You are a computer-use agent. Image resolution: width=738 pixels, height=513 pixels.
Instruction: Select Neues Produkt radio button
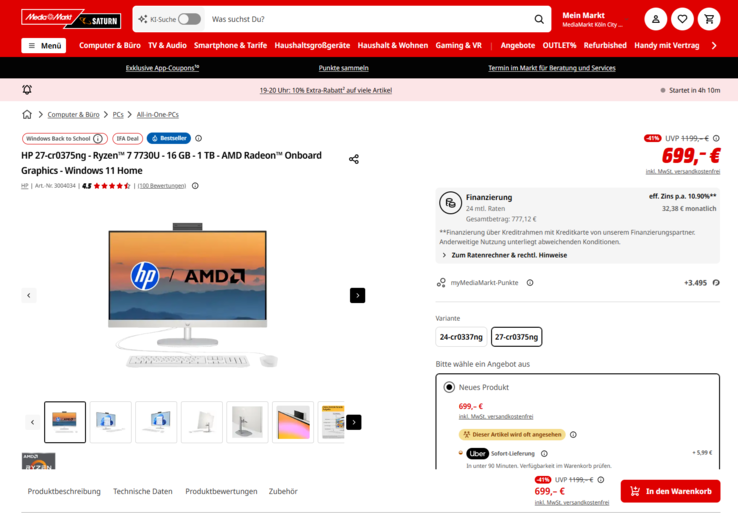pos(449,387)
